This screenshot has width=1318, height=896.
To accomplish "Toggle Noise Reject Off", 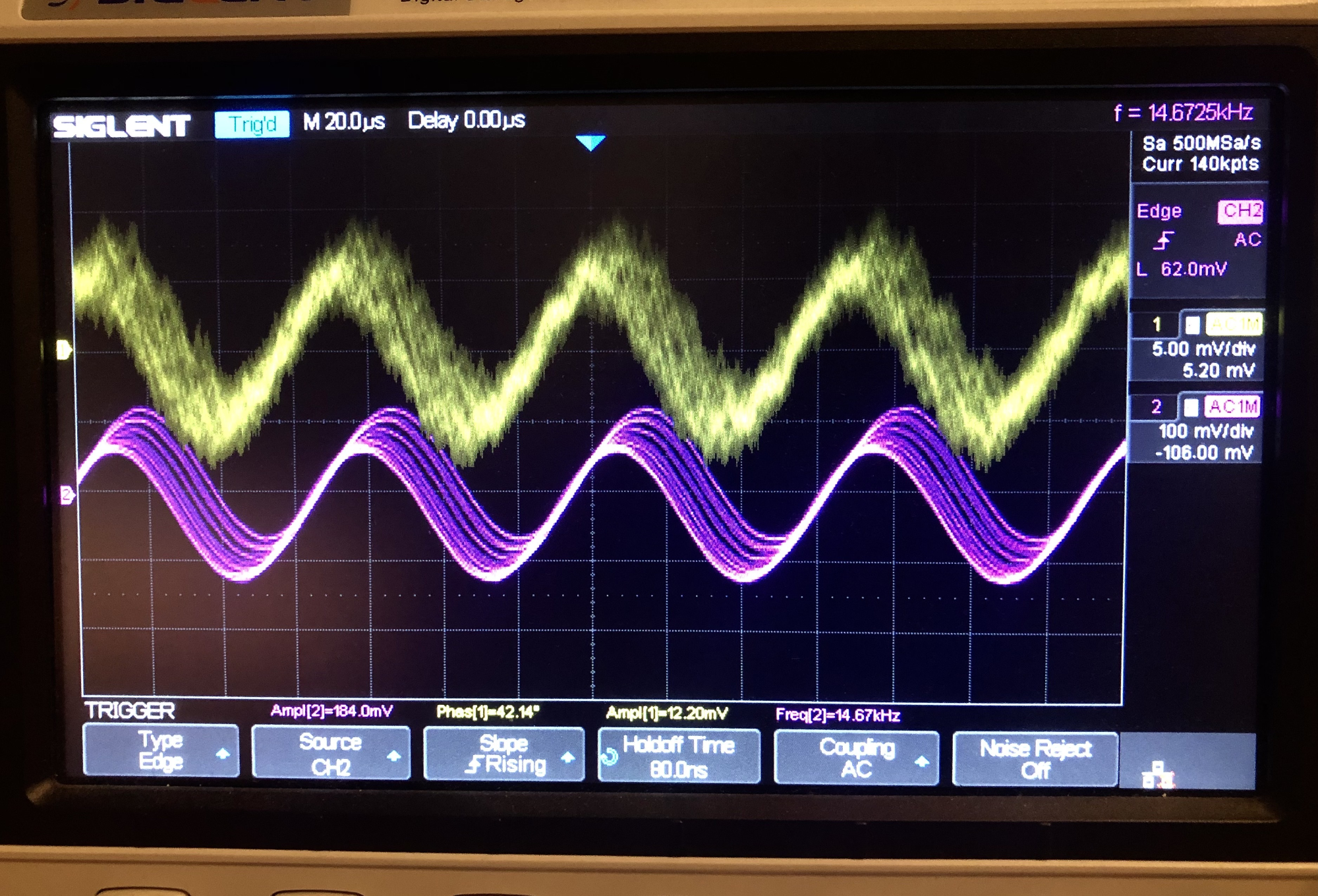I will tap(1035, 759).
